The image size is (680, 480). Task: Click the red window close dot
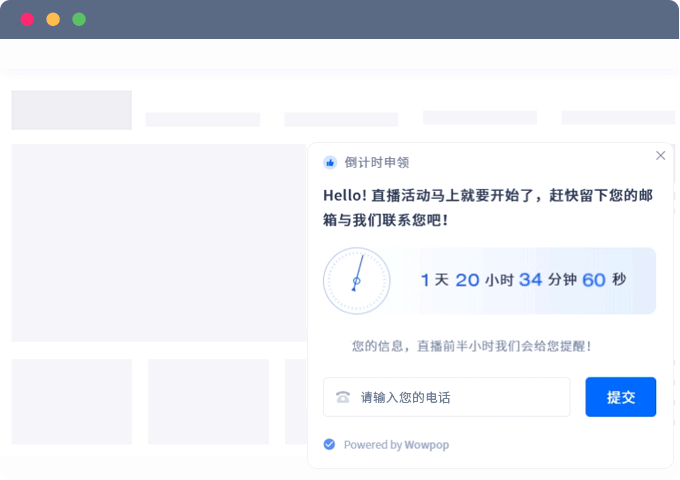coord(27,20)
